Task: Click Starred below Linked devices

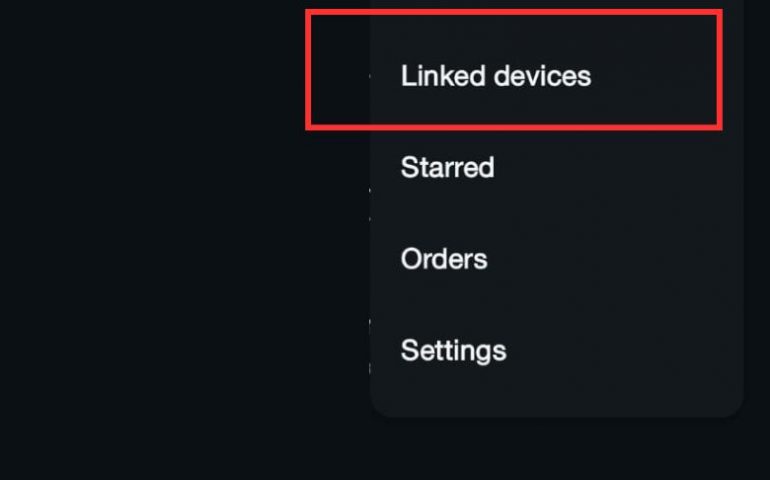Action: point(447,167)
